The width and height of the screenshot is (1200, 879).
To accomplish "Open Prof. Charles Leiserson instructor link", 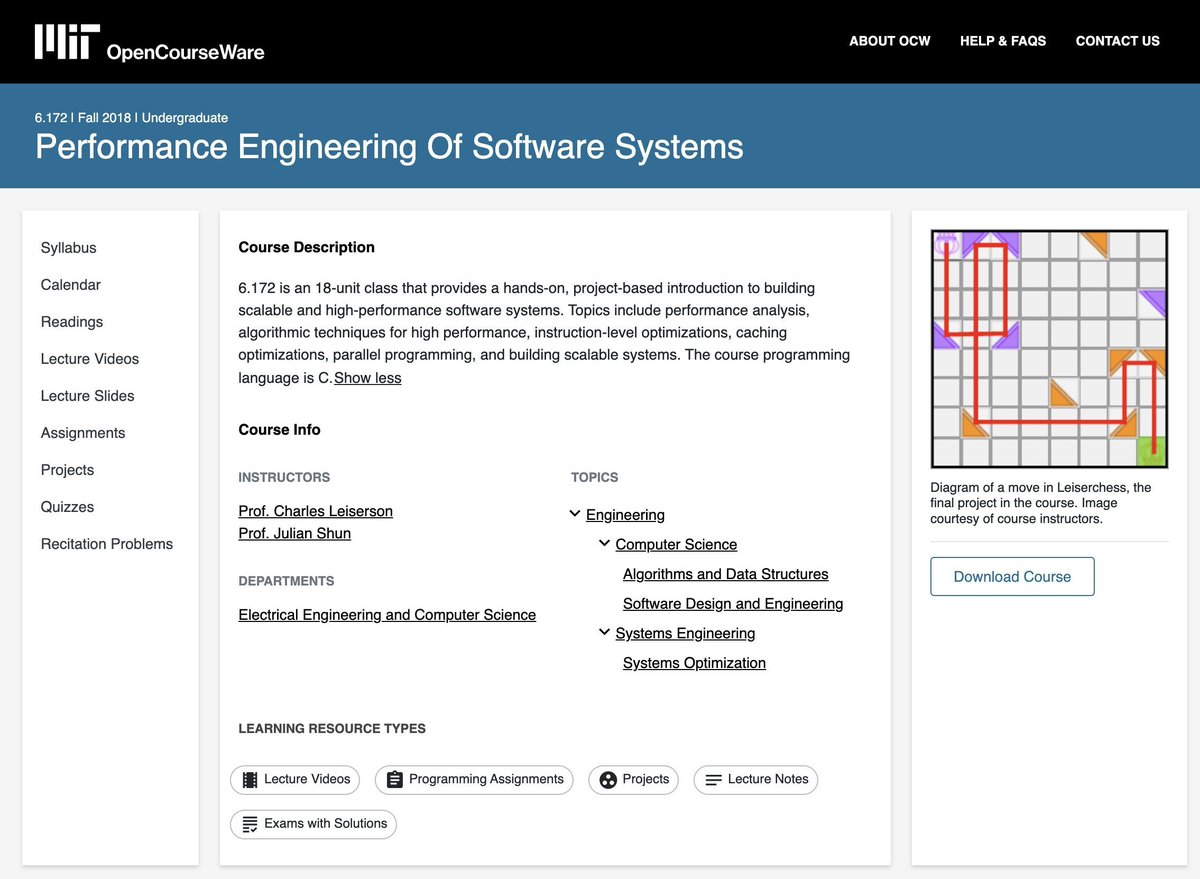I will tap(316, 511).
